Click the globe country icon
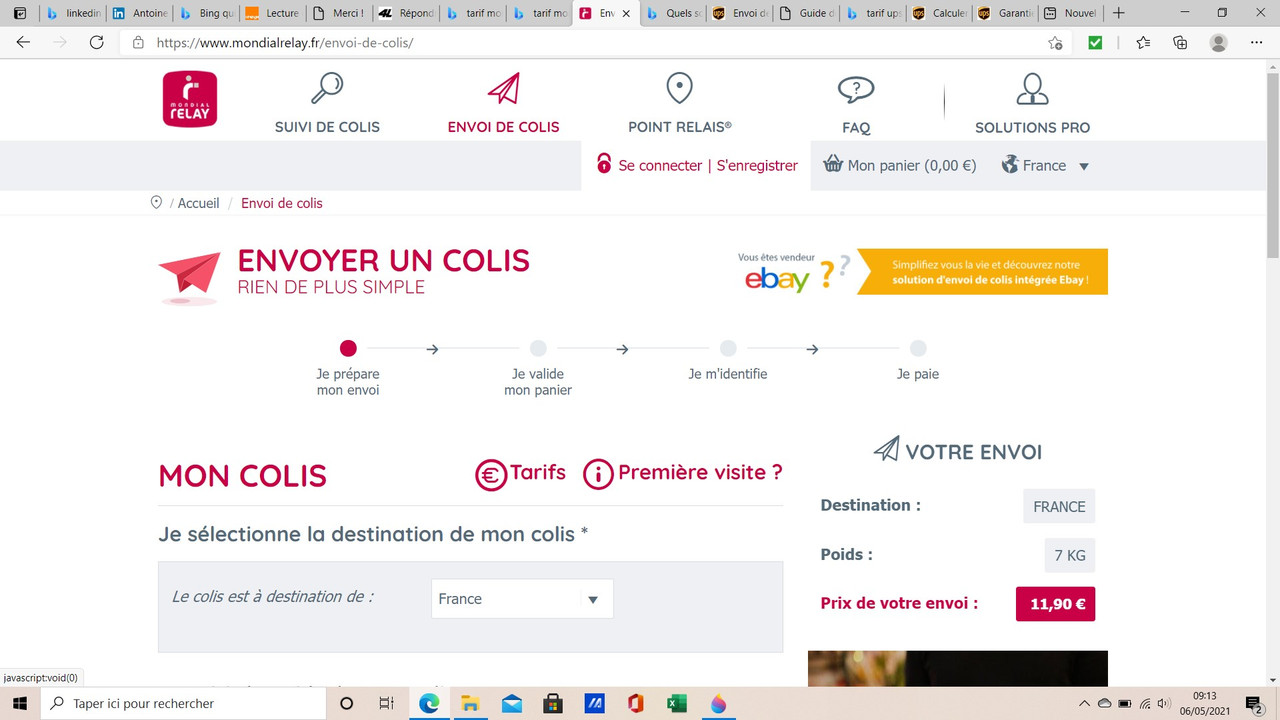The width and height of the screenshot is (1280, 720). (x=1010, y=164)
